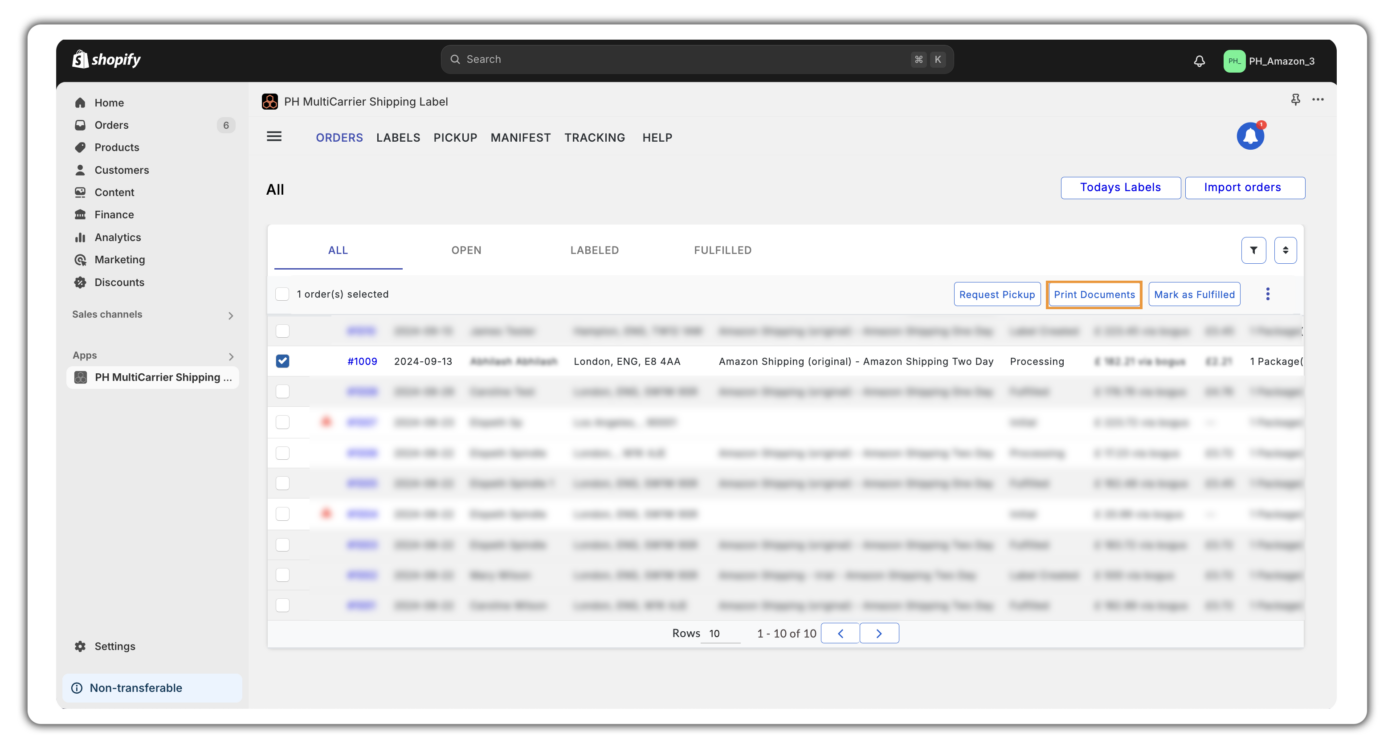Select the ALL orders tab
1400x744 pixels.
pos(338,250)
